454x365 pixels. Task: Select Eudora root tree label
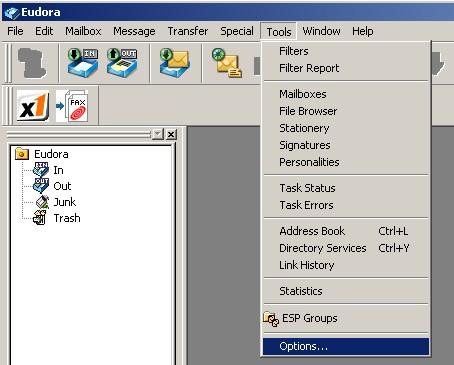click(x=51, y=154)
